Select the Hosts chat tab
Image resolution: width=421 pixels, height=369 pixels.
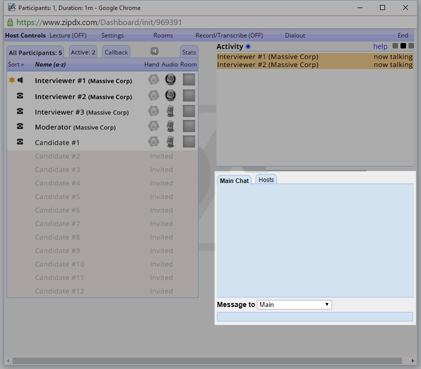coord(266,180)
